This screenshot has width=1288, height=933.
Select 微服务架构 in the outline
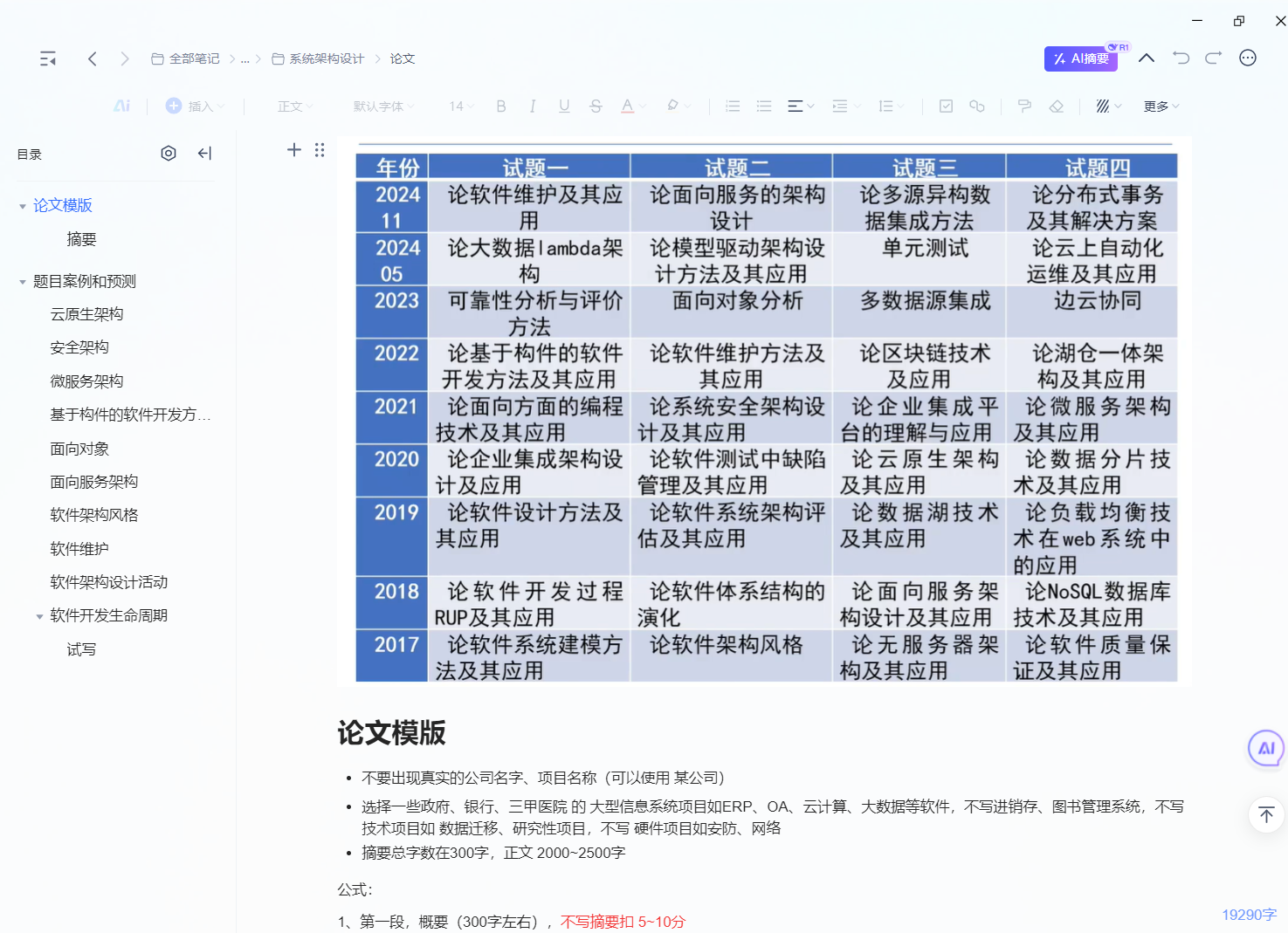(x=86, y=381)
